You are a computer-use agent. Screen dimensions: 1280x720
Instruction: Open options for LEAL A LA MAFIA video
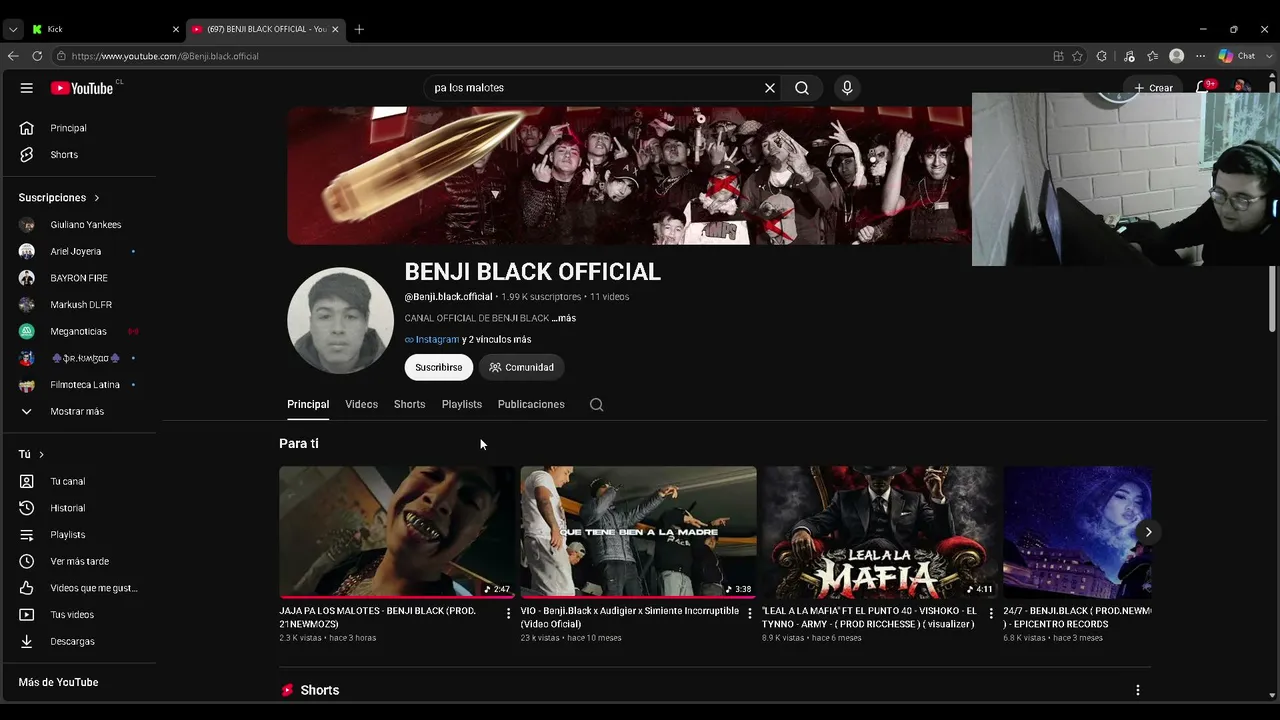click(992, 613)
